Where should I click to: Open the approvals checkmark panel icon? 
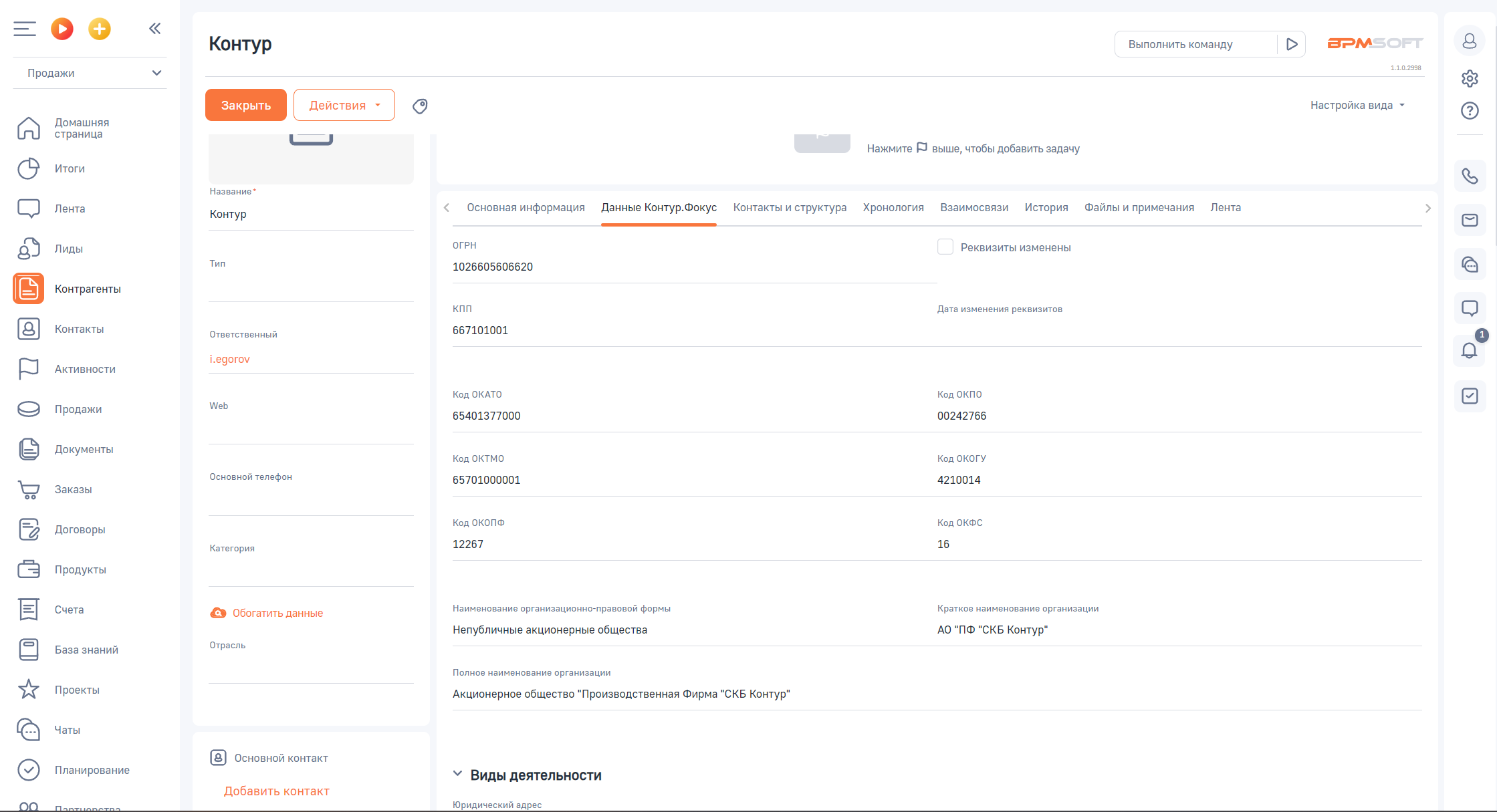coord(1470,396)
